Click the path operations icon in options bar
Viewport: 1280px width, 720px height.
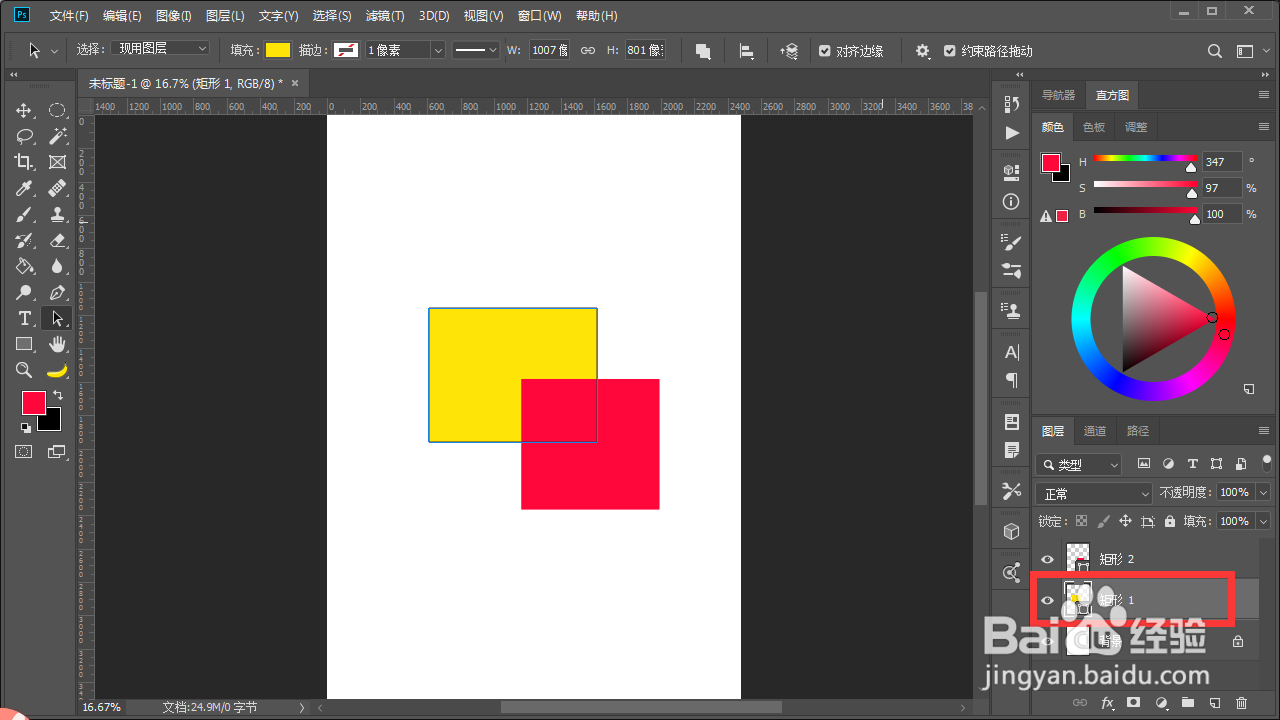703,51
